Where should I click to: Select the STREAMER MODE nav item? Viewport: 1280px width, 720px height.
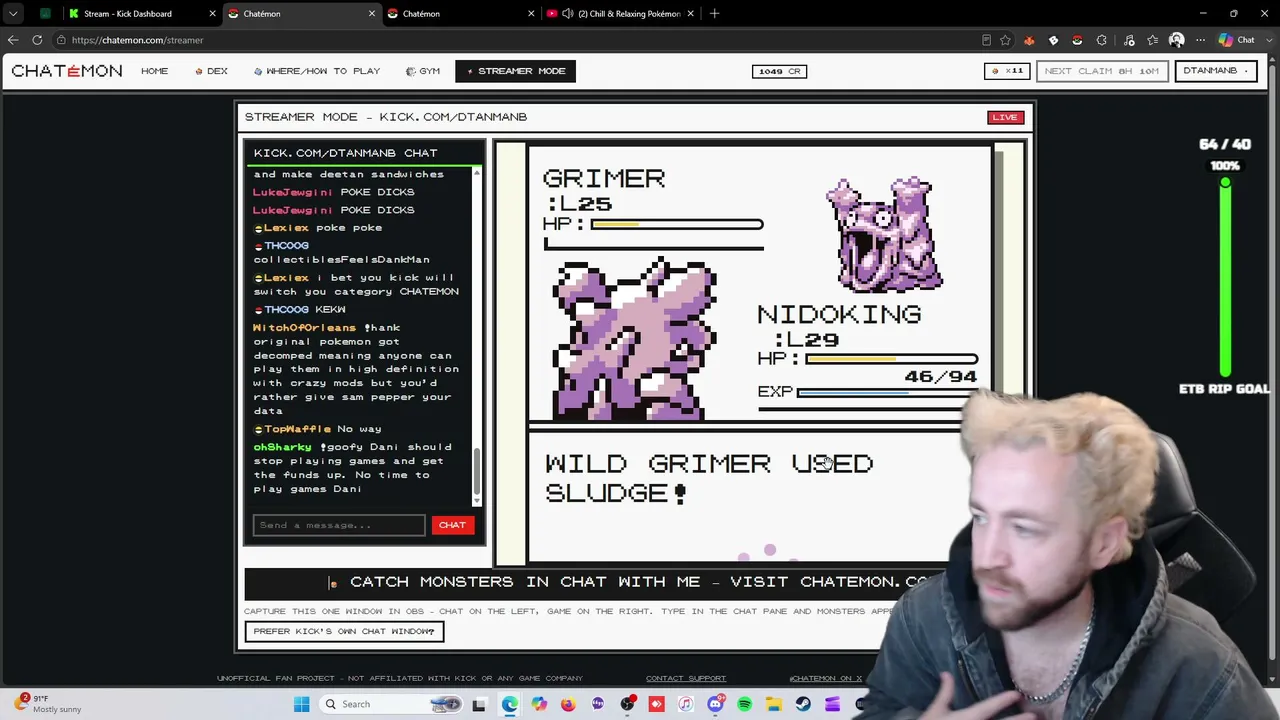[x=516, y=71]
